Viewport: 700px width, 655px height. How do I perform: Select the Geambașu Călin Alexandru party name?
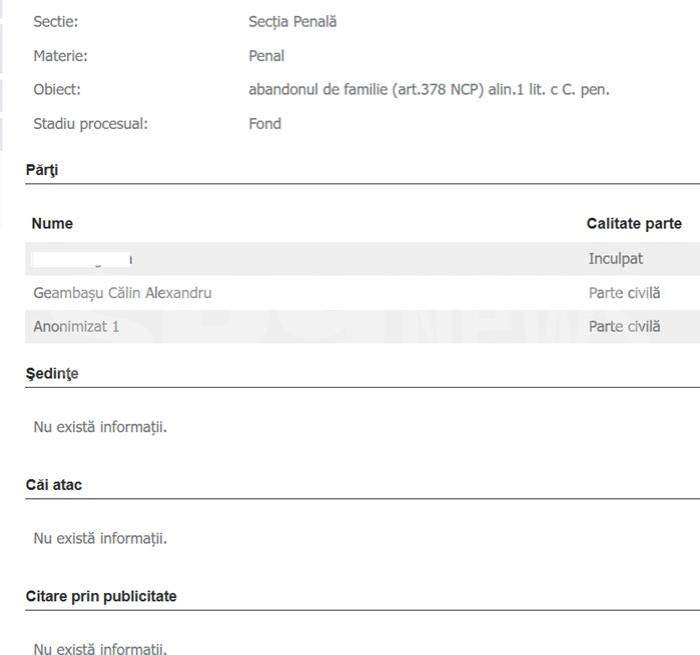tap(123, 293)
